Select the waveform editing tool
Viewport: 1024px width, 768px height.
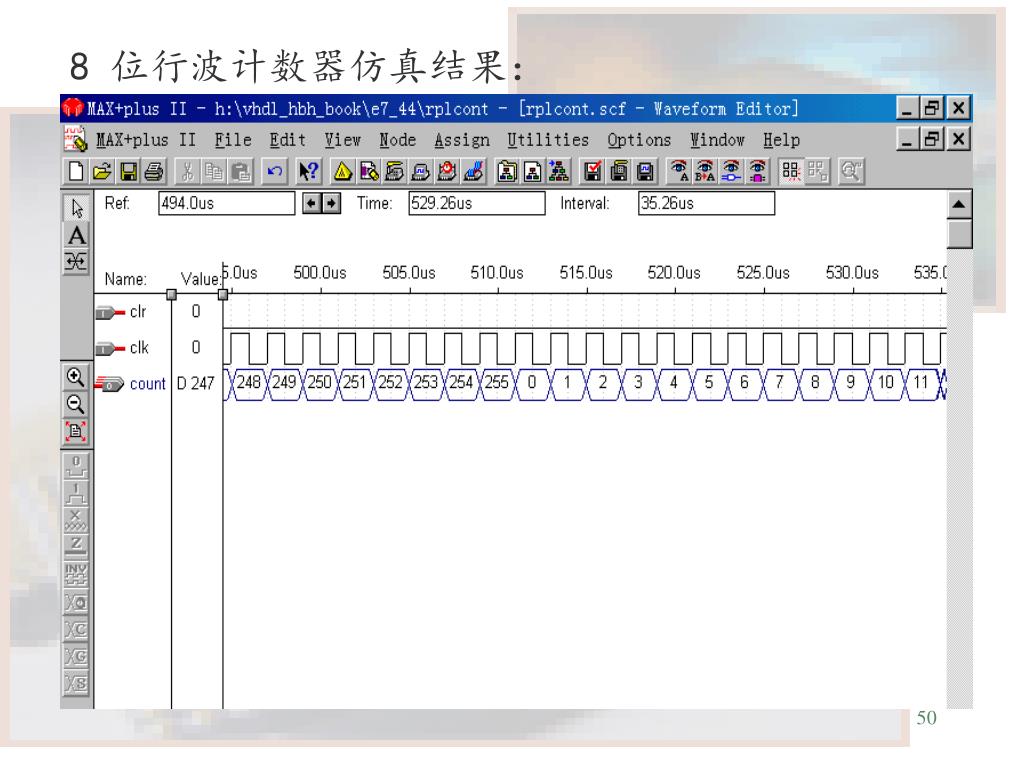[x=76, y=262]
